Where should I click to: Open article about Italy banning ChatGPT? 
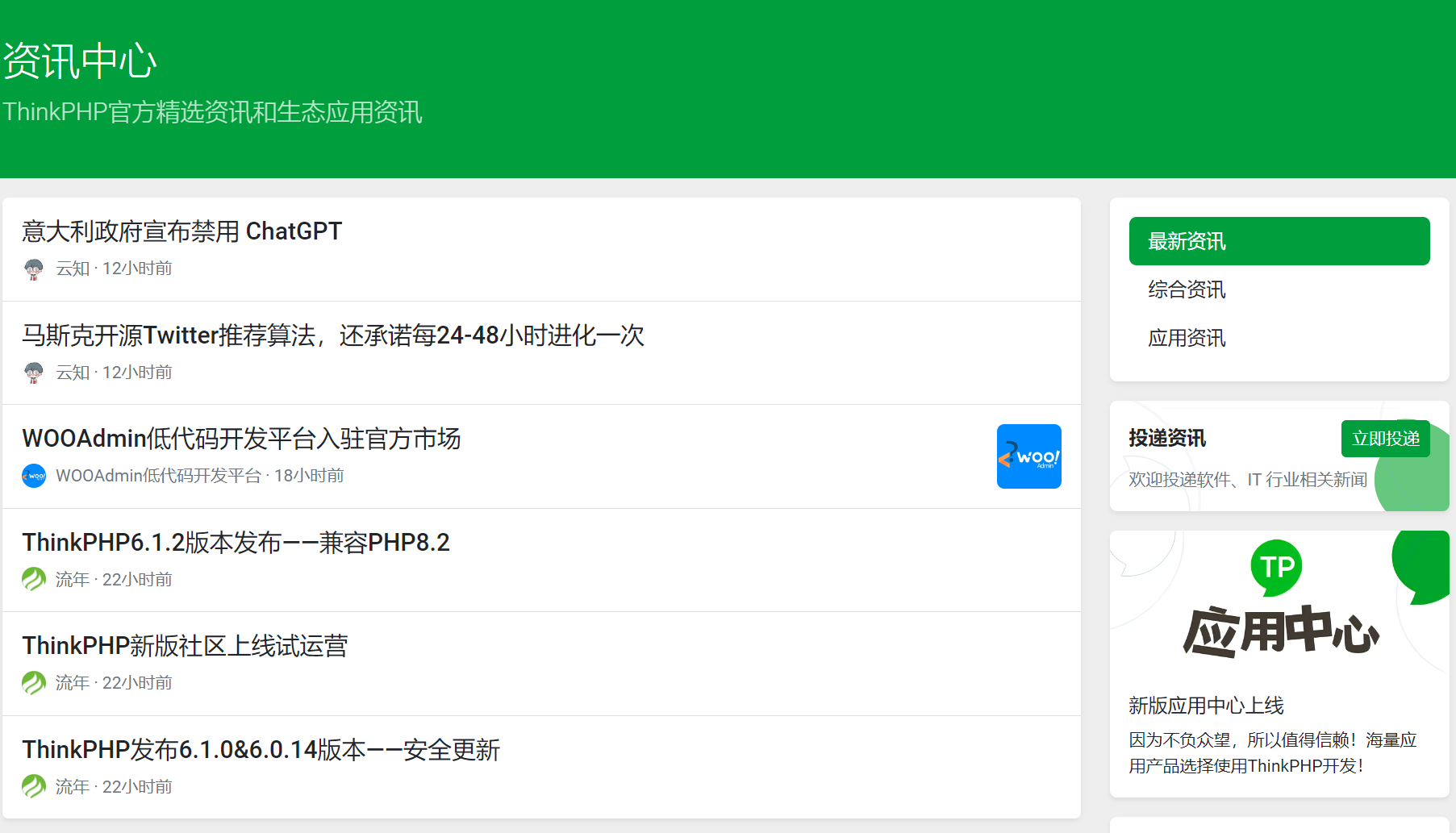pyautogui.click(x=182, y=231)
